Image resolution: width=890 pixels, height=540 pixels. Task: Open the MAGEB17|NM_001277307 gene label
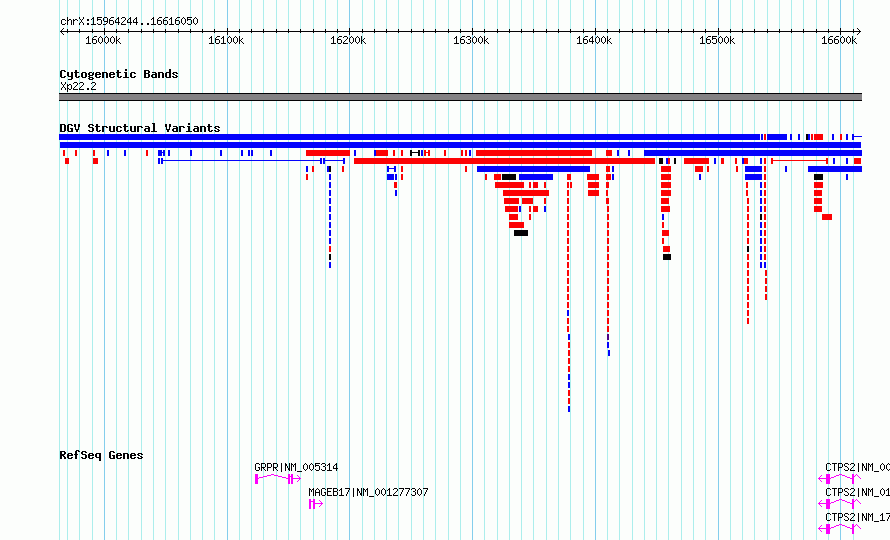click(368, 492)
